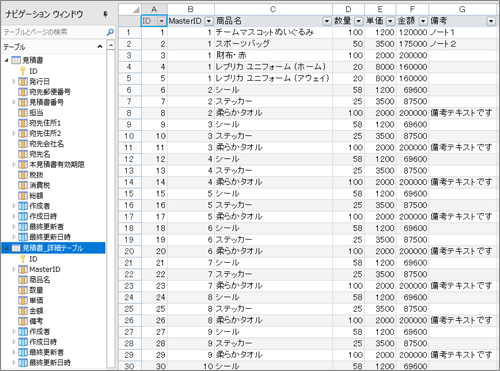
Task: Click the 宛先名 field icon
Action: (x=23, y=154)
